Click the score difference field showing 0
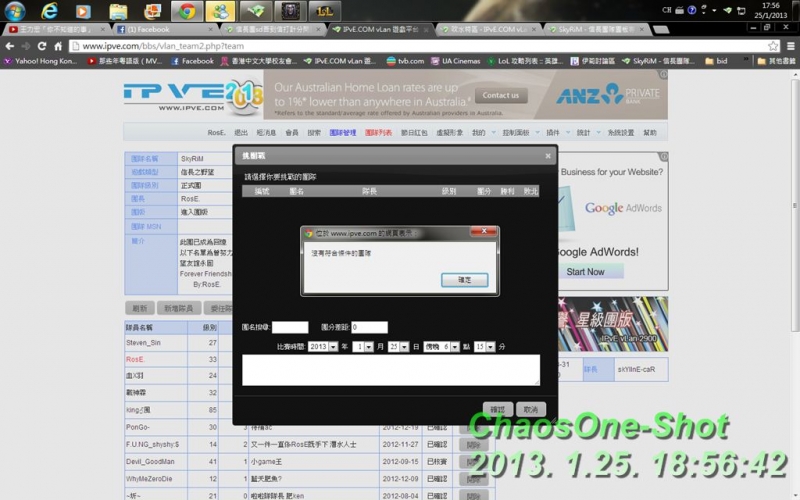This screenshot has width=800, height=500. coord(369,327)
